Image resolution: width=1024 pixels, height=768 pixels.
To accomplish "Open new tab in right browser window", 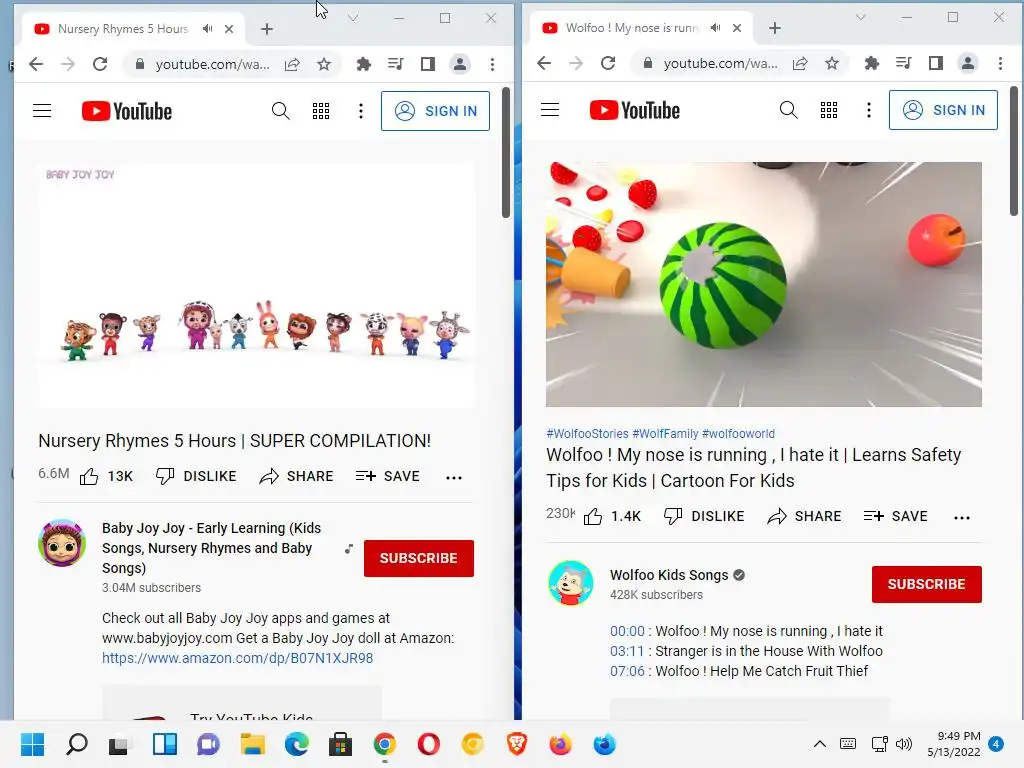I will pyautogui.click(x=775, y=28).
